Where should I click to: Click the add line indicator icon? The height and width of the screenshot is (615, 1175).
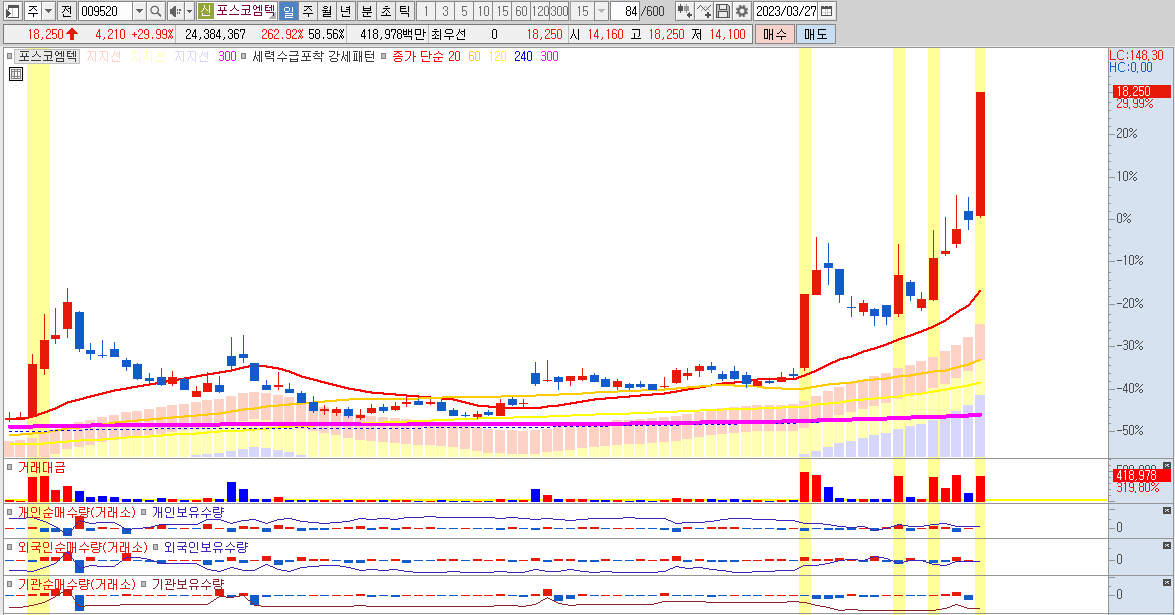(x=704, y=11)
